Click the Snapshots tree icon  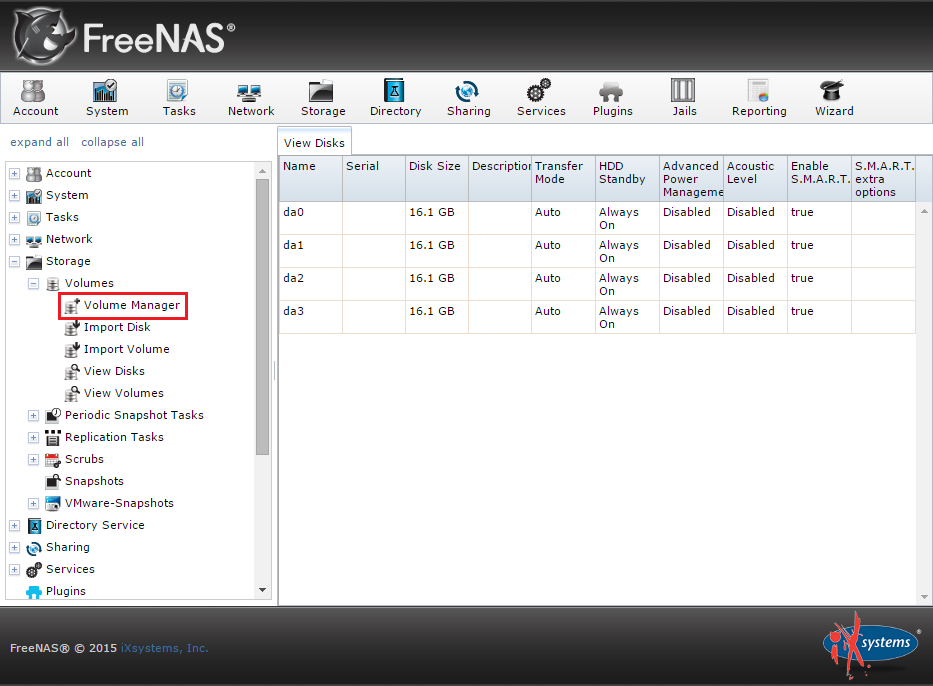[x=53, y=481]
